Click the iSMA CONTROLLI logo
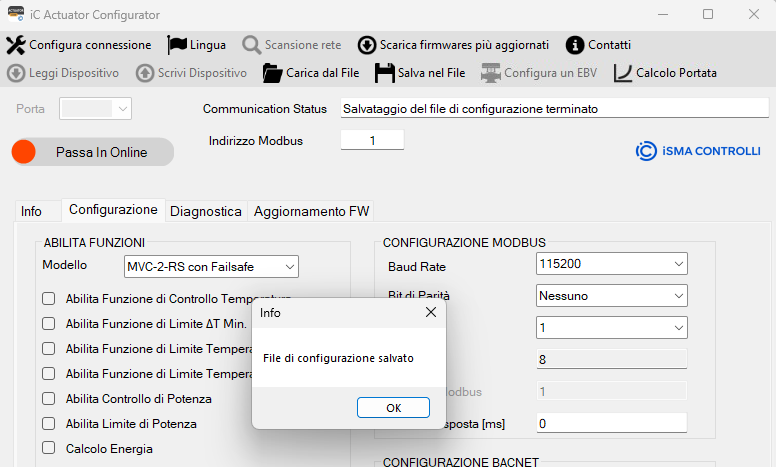 (x=698, y=151)
